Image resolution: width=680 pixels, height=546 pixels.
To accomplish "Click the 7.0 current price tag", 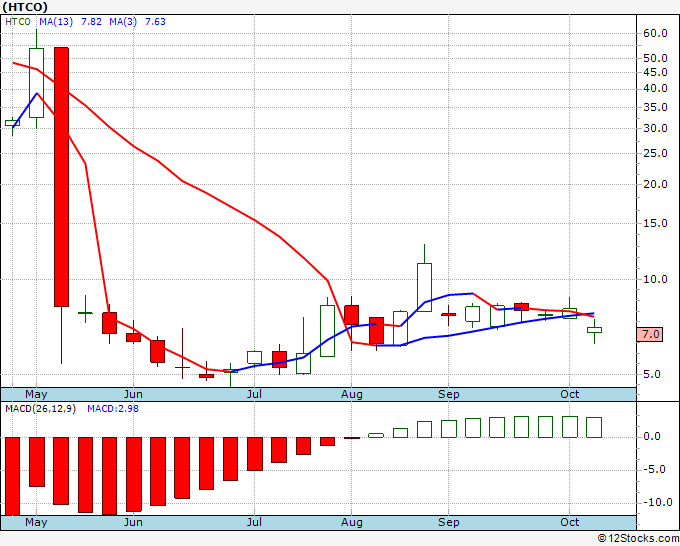I will (650, 334).
